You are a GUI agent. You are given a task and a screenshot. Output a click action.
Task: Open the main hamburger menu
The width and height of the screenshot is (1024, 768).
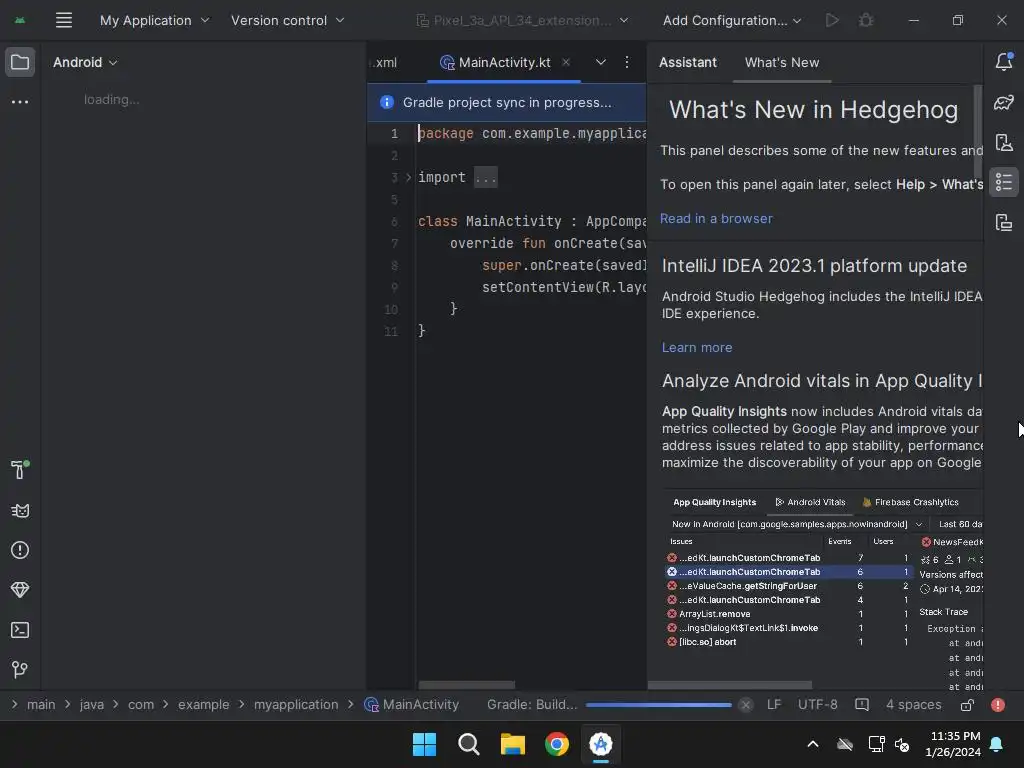[x=63, y=20]
